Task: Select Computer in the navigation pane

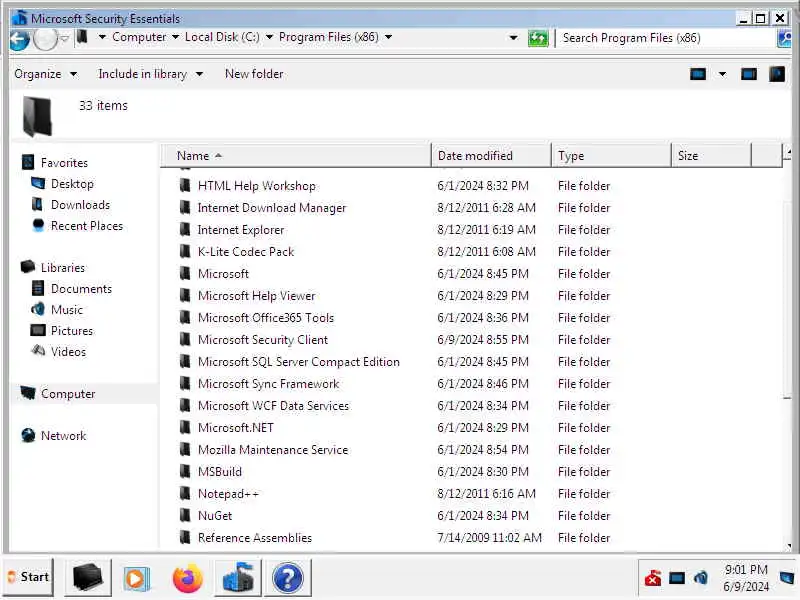Action: pyautogui.click(x=68, y=394)
